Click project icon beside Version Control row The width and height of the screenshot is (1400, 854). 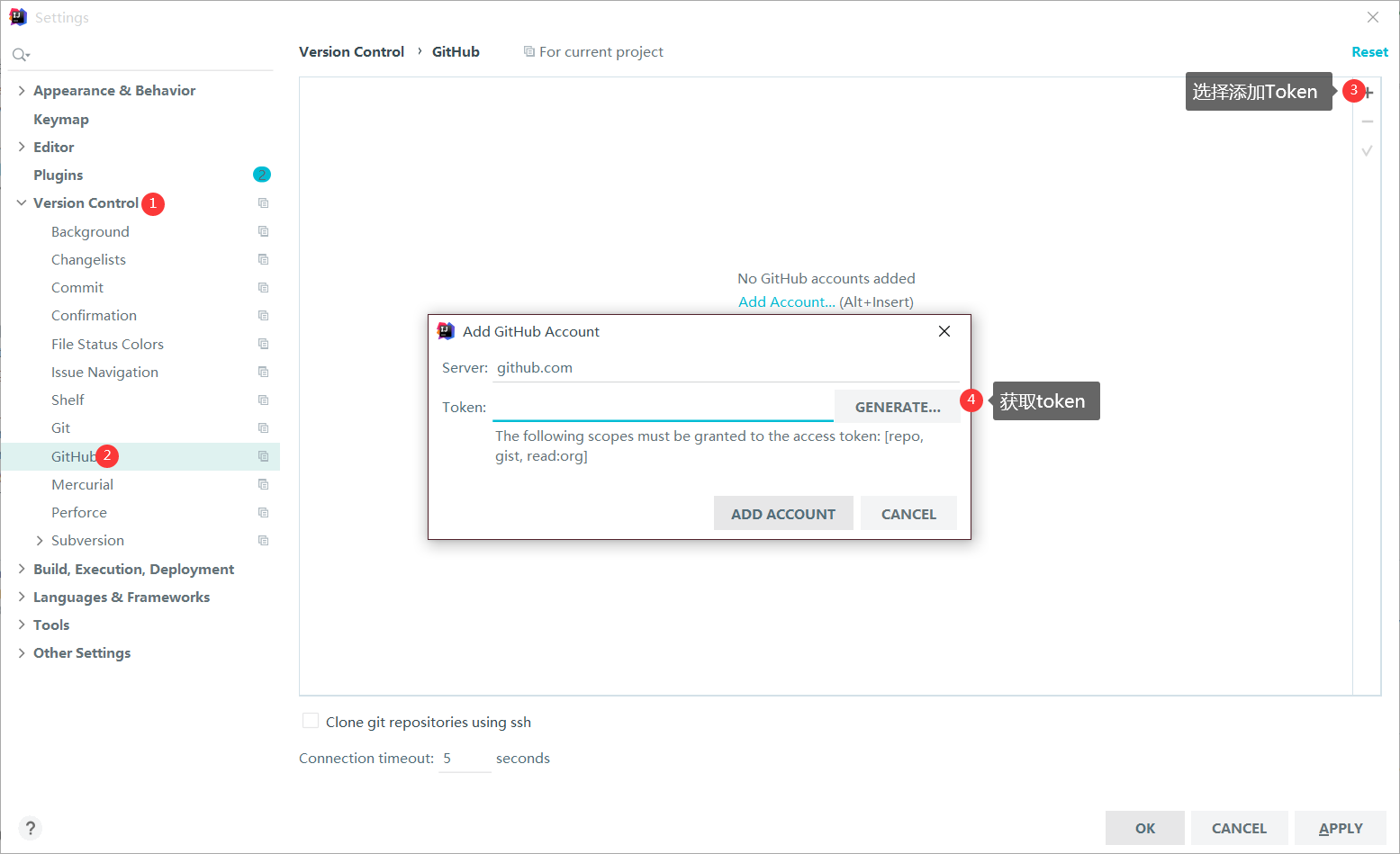pos(264,203)
